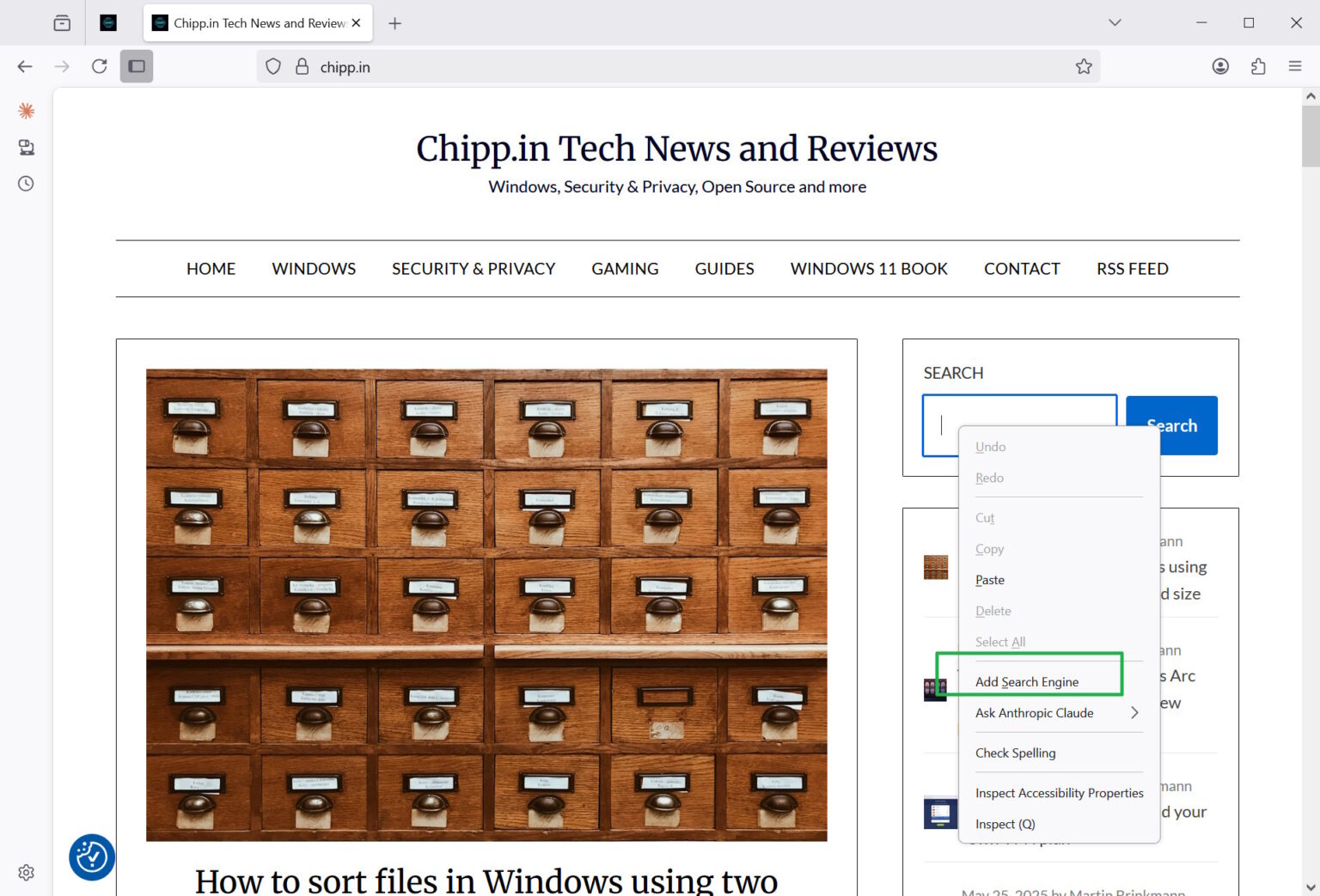Open the Extensions puzzle icon

[1258, 66]
